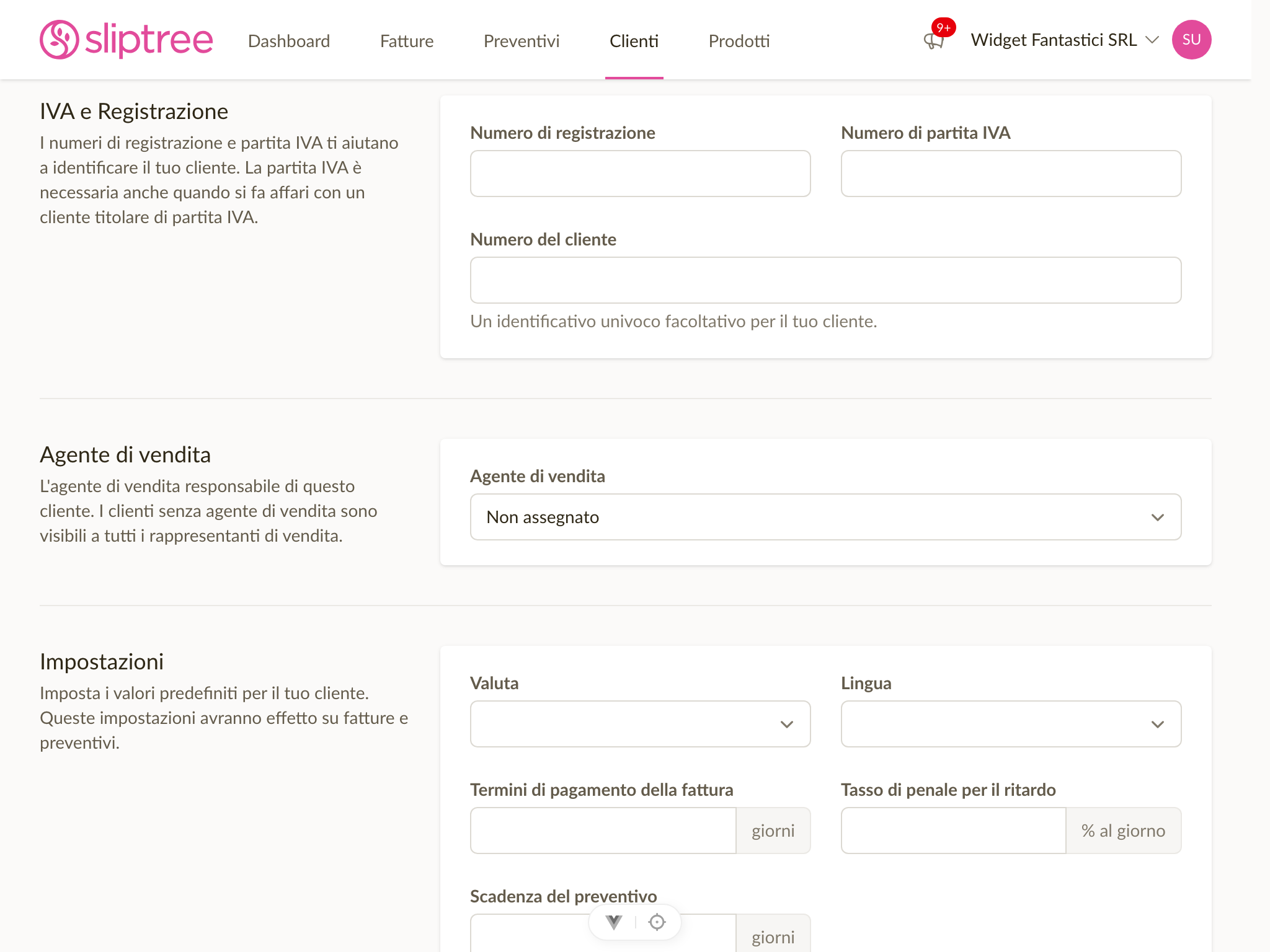Image resolution: width=1270 pixels, height=952 pixels.
Task: Switch to the Fatture tab
Action: (x=407, y=41)
